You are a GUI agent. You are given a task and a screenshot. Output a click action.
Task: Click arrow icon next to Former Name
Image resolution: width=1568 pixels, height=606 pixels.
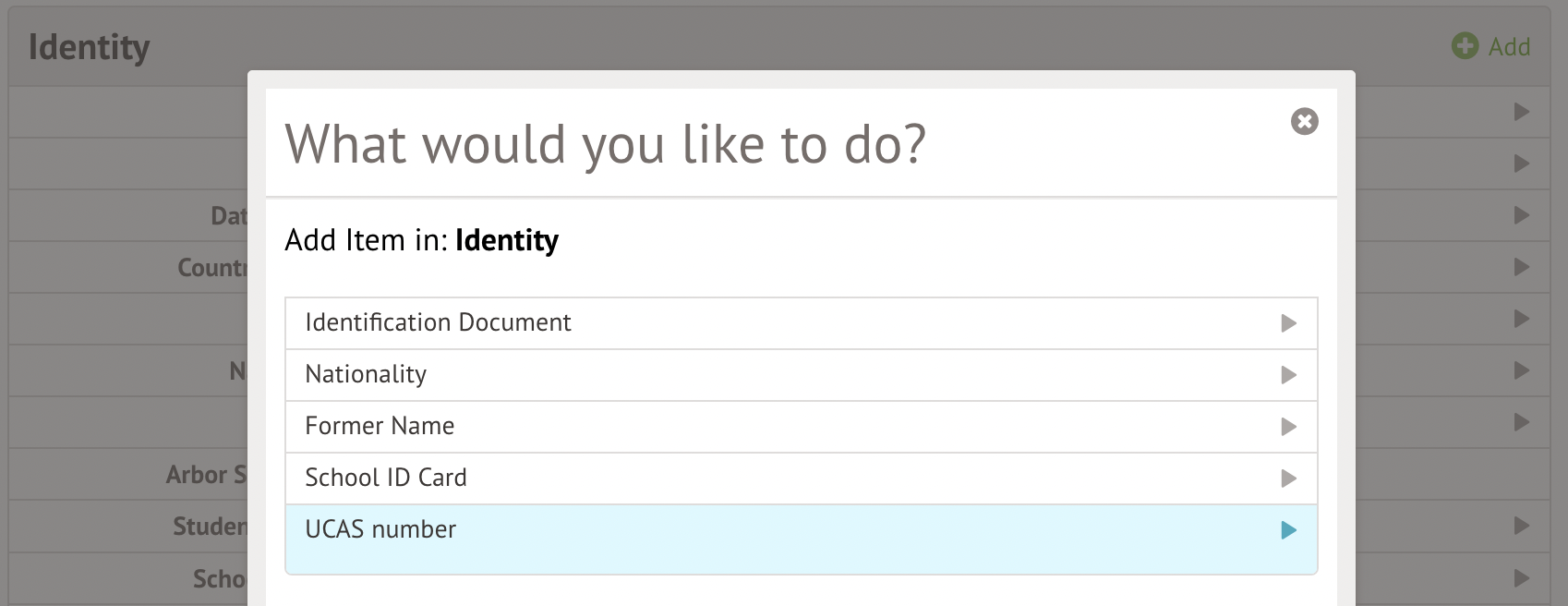(x=1289, y=427)
